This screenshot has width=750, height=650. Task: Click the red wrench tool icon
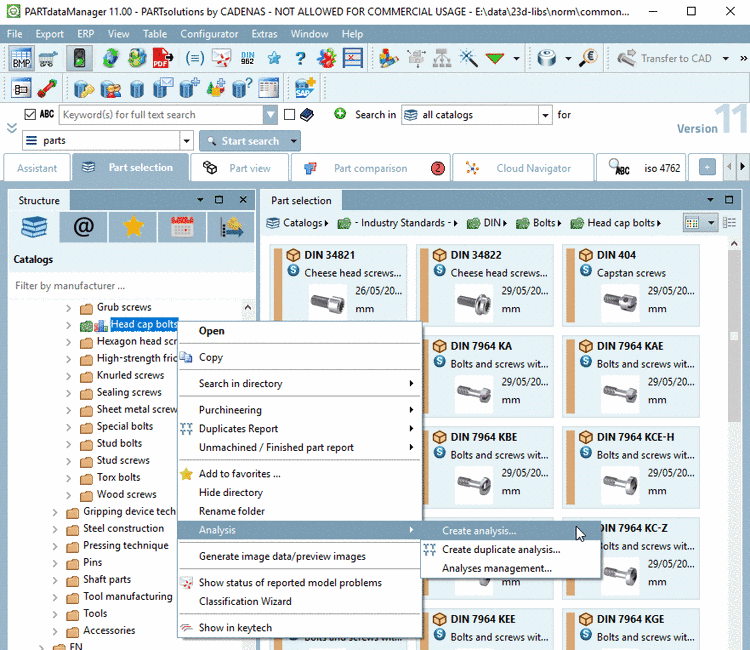click(47, 88)
